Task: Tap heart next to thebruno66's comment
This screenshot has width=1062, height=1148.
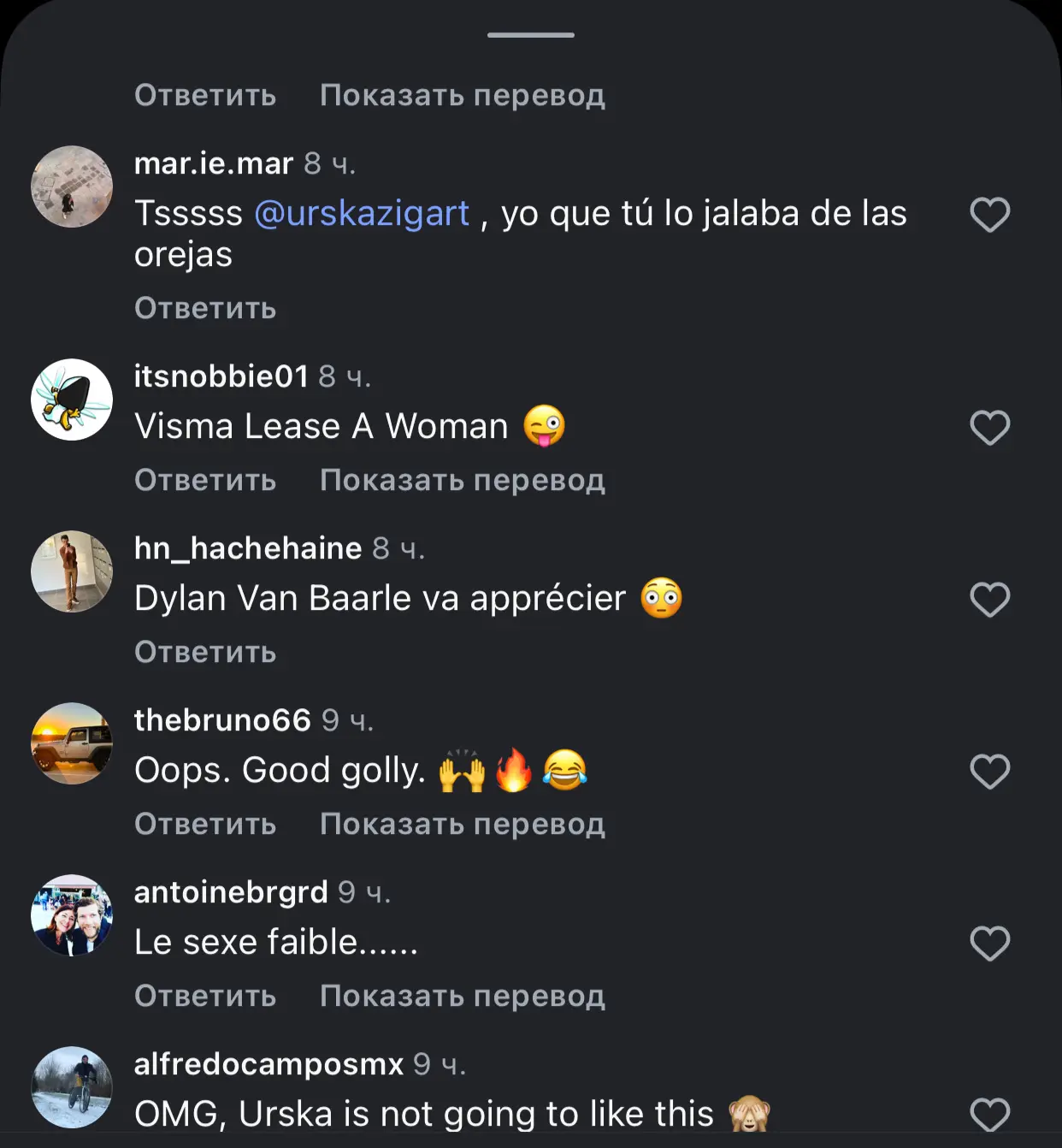Action: [x=990, y=772]
